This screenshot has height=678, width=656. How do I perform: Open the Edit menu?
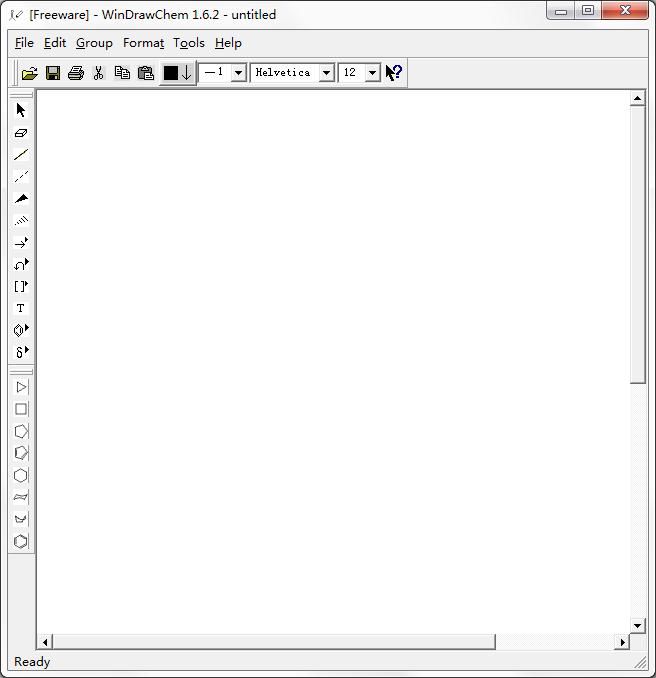pos(55,43)
